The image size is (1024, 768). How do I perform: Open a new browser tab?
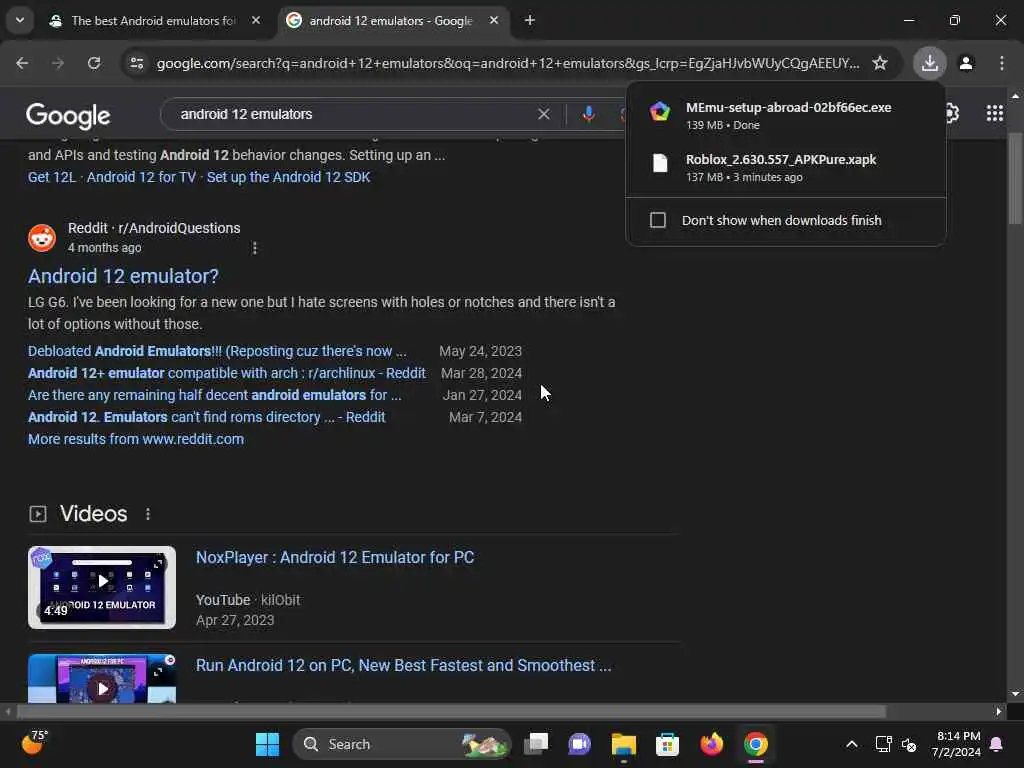coord(530,21)
